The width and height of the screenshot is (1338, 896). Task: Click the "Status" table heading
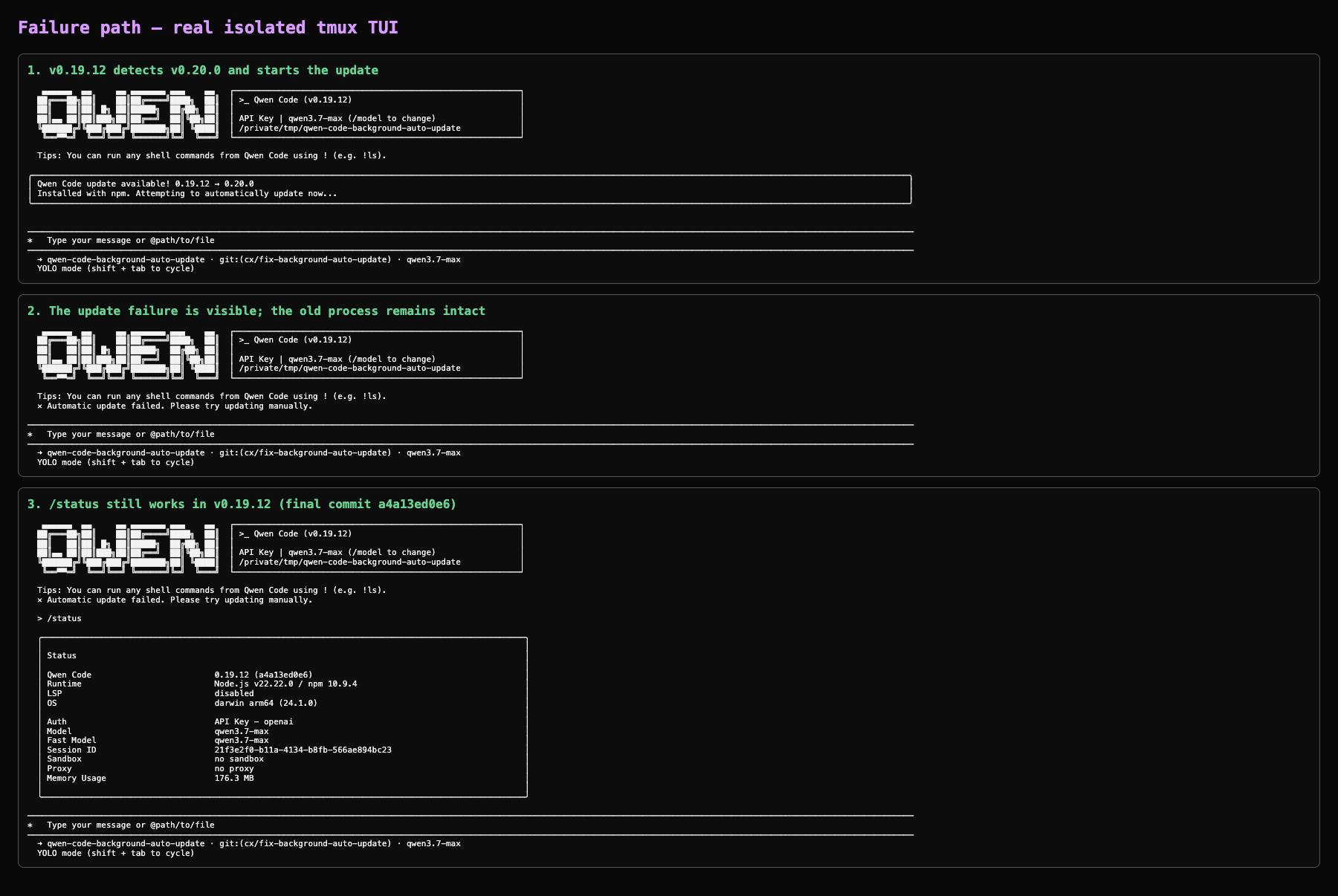click(x=62, y=655)
